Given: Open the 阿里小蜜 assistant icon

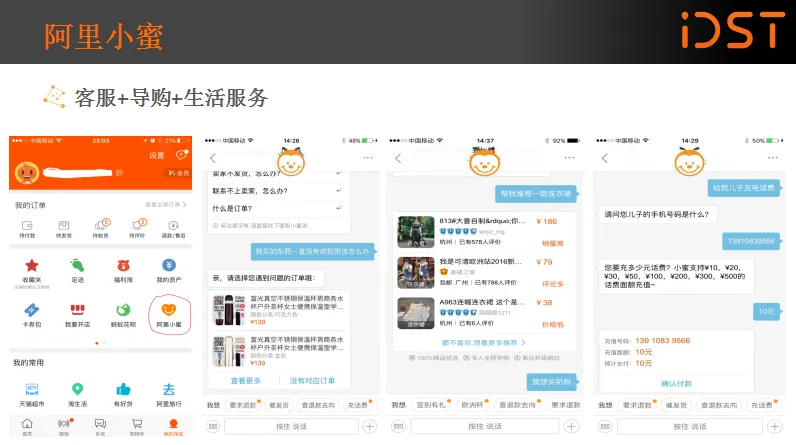Looking at the screenshot, I should (169, 310).
